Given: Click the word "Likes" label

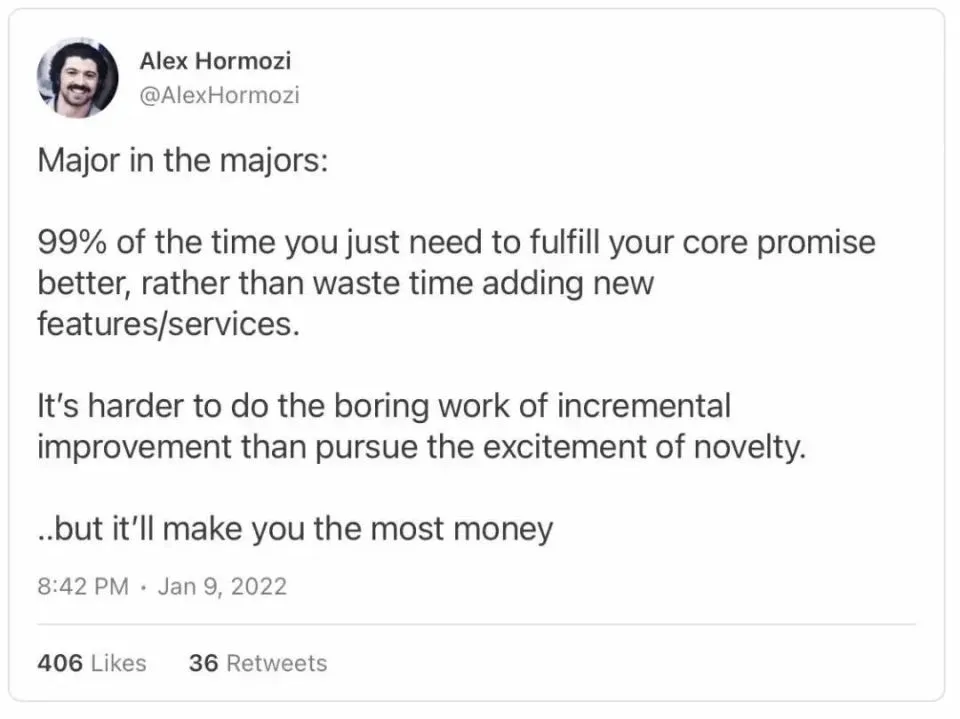Looking at the screenshot, I should (118, 663).
